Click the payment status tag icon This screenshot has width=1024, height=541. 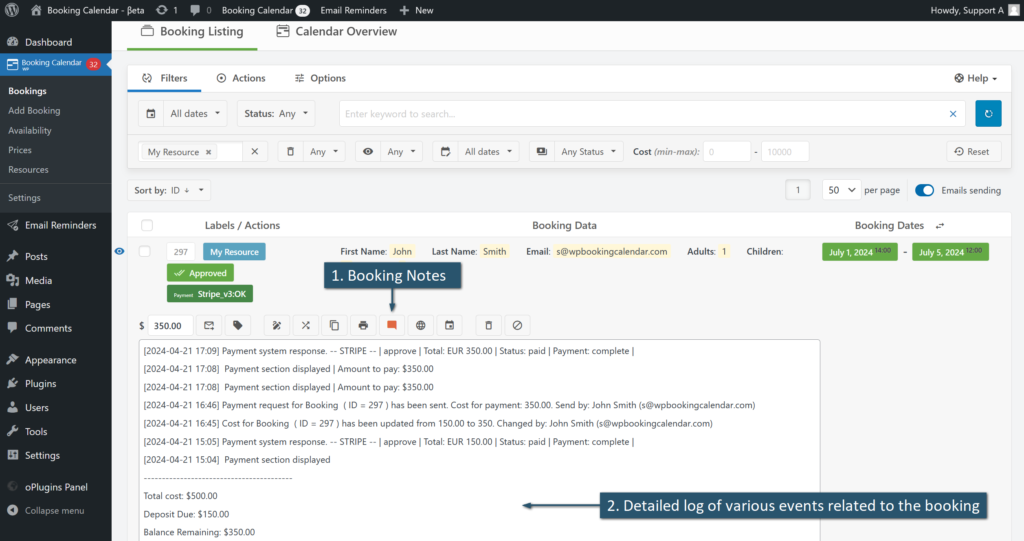pos(238,325)
